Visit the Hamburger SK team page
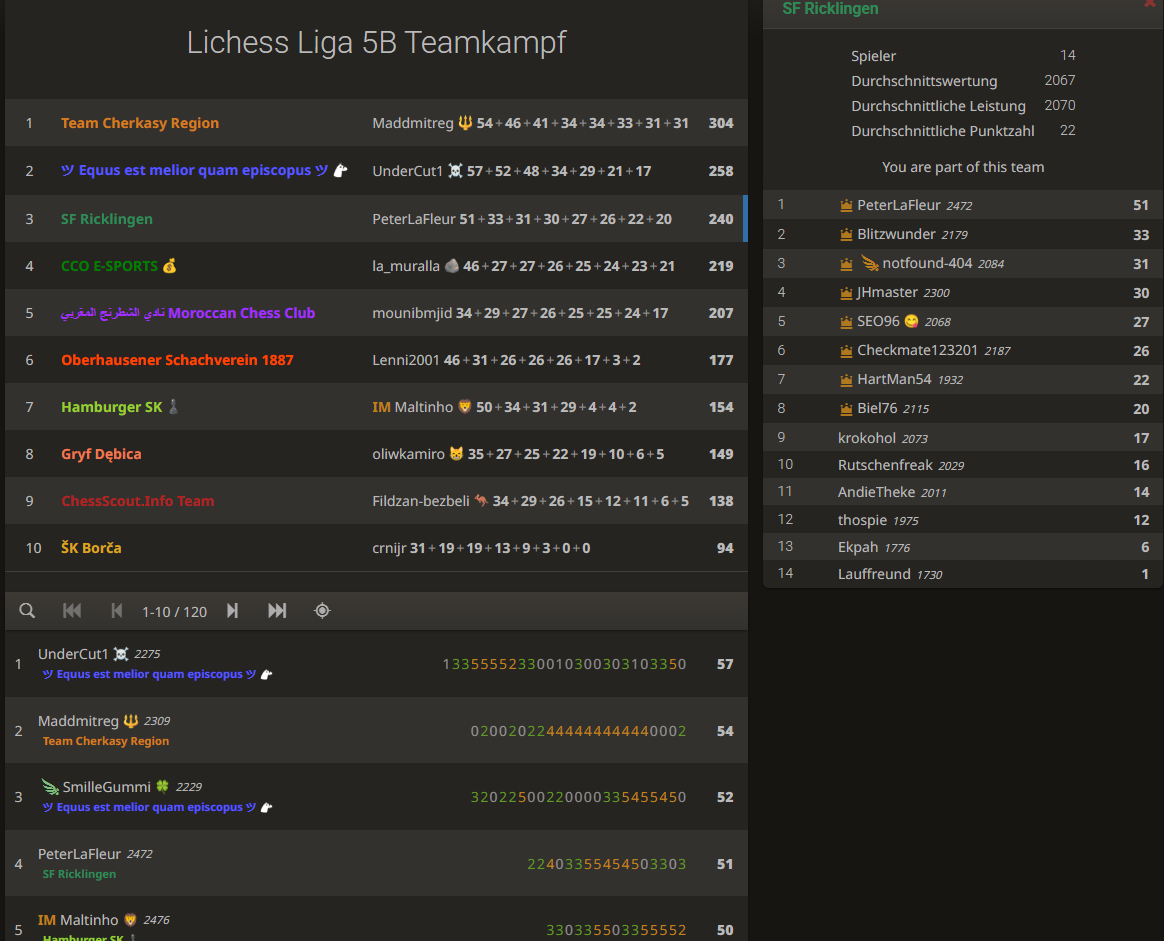The width and height of the screenshot is (1164, 941). tap(112, 406)
